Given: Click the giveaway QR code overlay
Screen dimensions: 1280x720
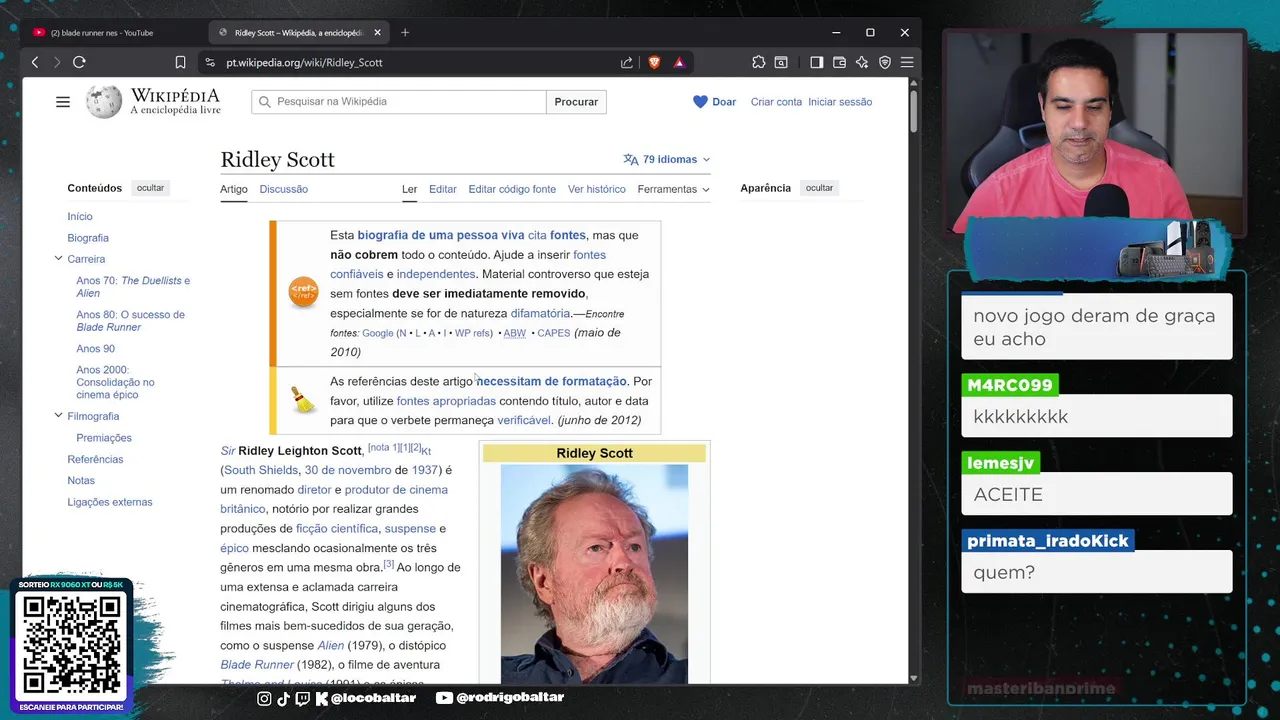Looking at the screenshot, I should 72,645.
